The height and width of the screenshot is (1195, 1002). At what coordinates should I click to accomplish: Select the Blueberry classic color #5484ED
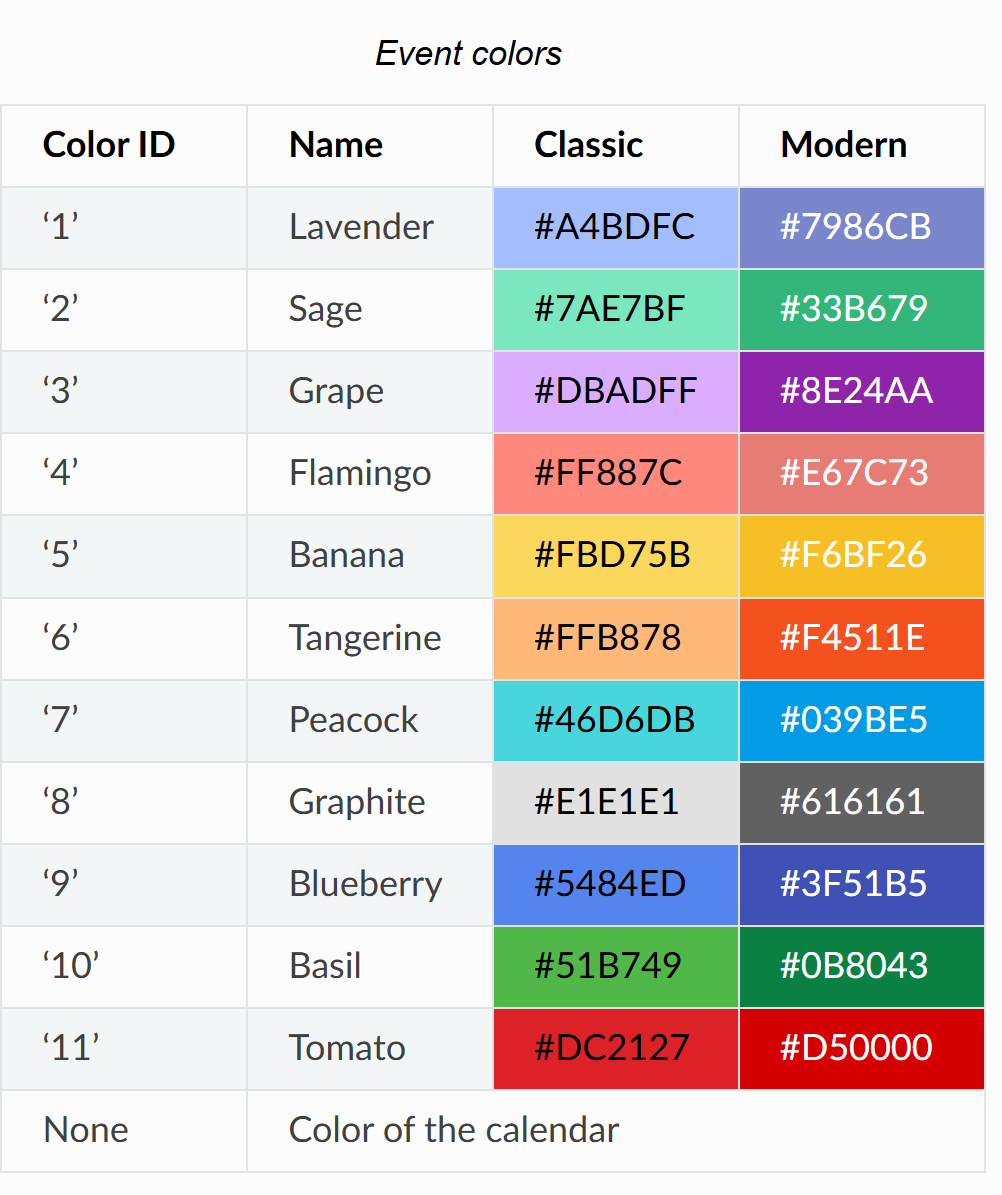point(615,884)
